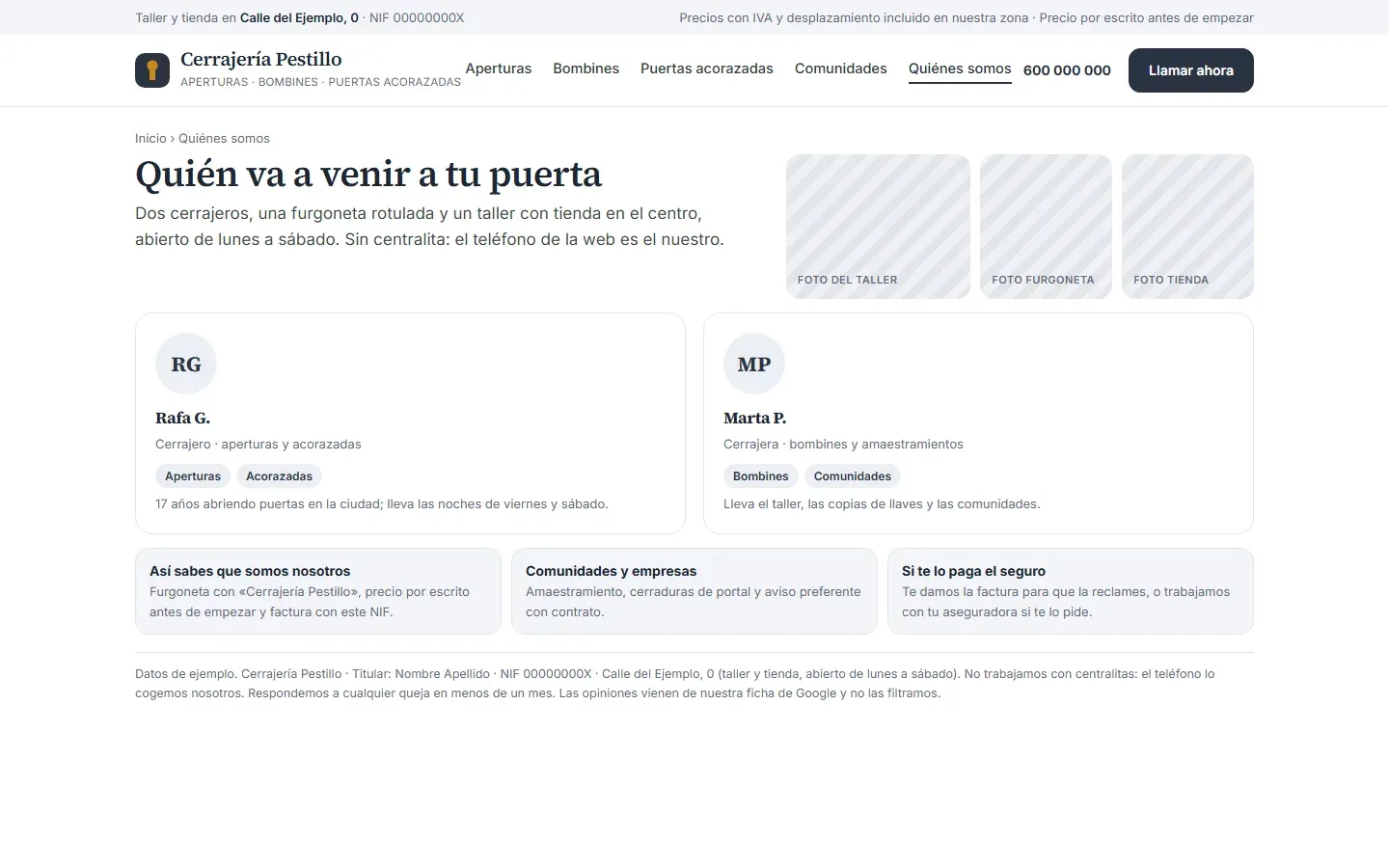Open the Foto del taller thumbnail
The width and height of the screenshot is (1389, 868).
878,227
